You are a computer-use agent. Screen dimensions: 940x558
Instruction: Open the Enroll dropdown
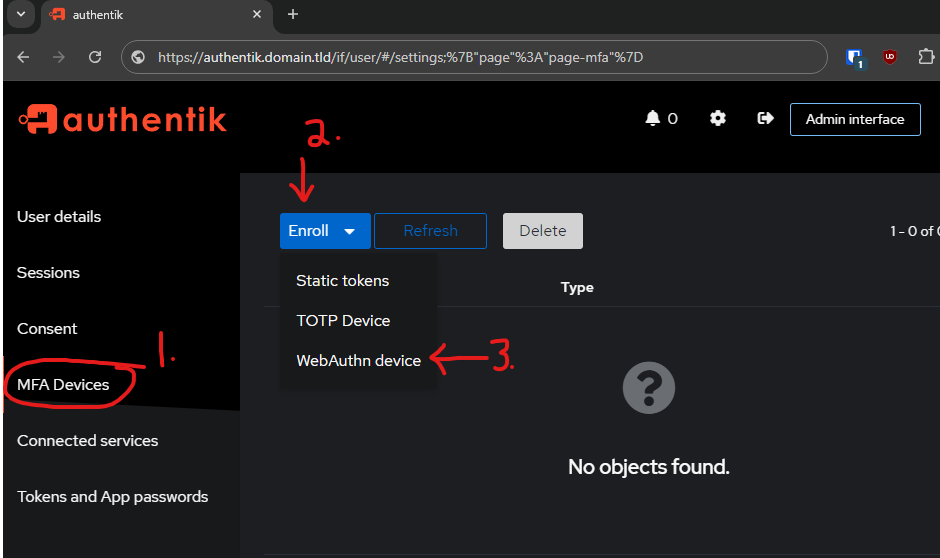pyautogui.click(x=325, y=231)
